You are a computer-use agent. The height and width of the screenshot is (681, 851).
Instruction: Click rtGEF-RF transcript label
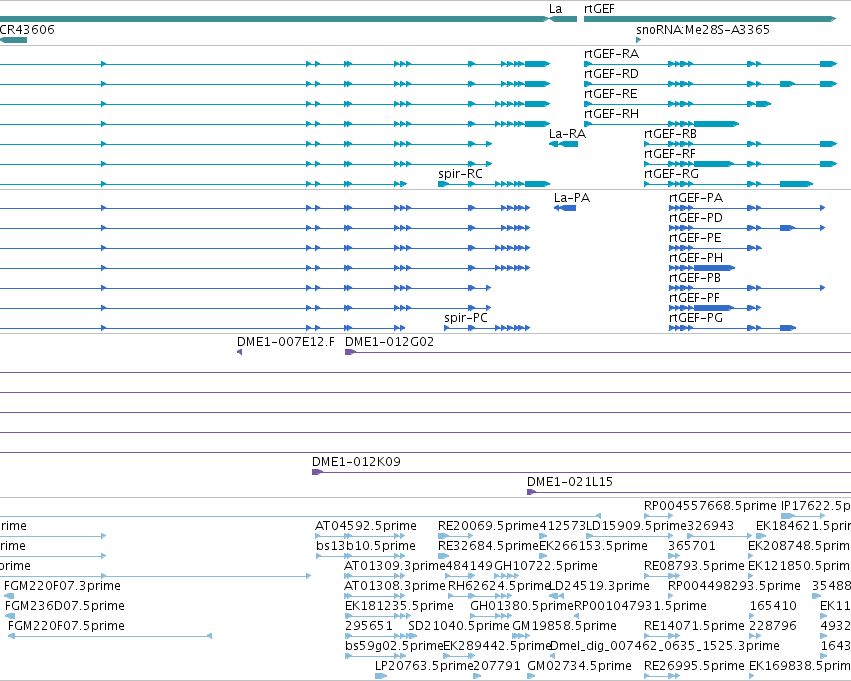(x=670, y=154)
